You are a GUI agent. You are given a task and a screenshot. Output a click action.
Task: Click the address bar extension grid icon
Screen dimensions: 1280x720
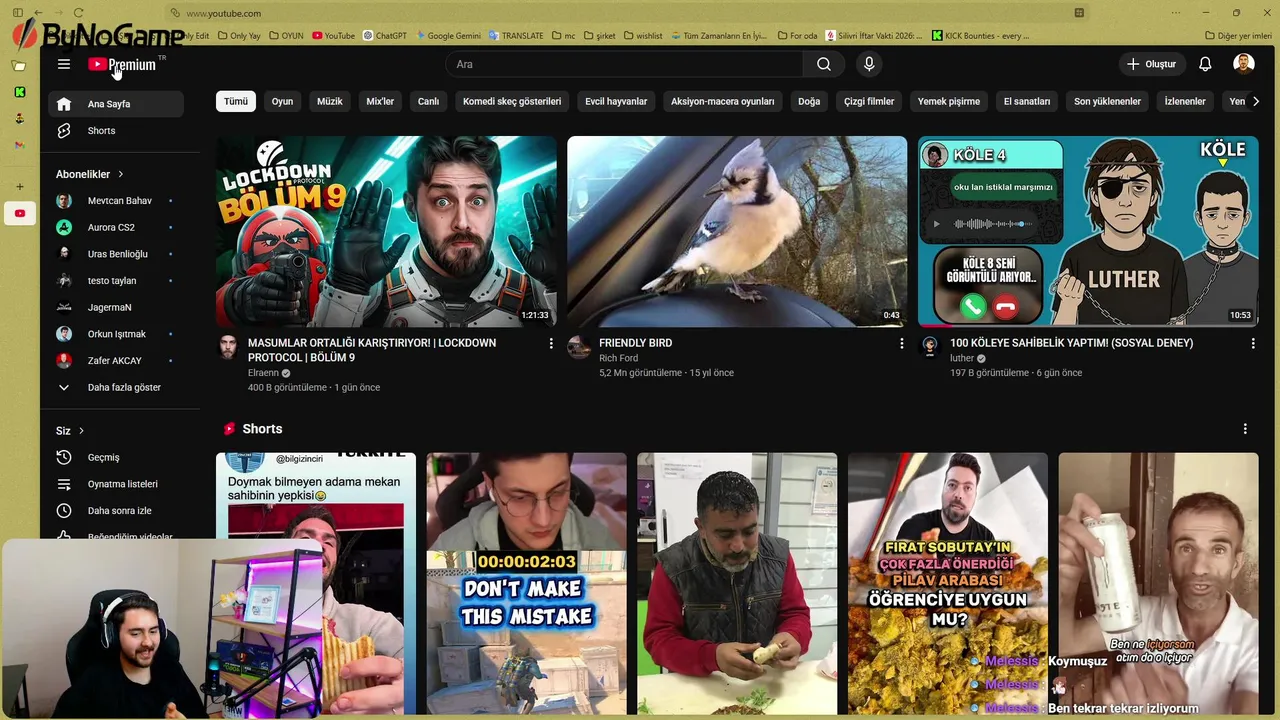(1079, 13)
